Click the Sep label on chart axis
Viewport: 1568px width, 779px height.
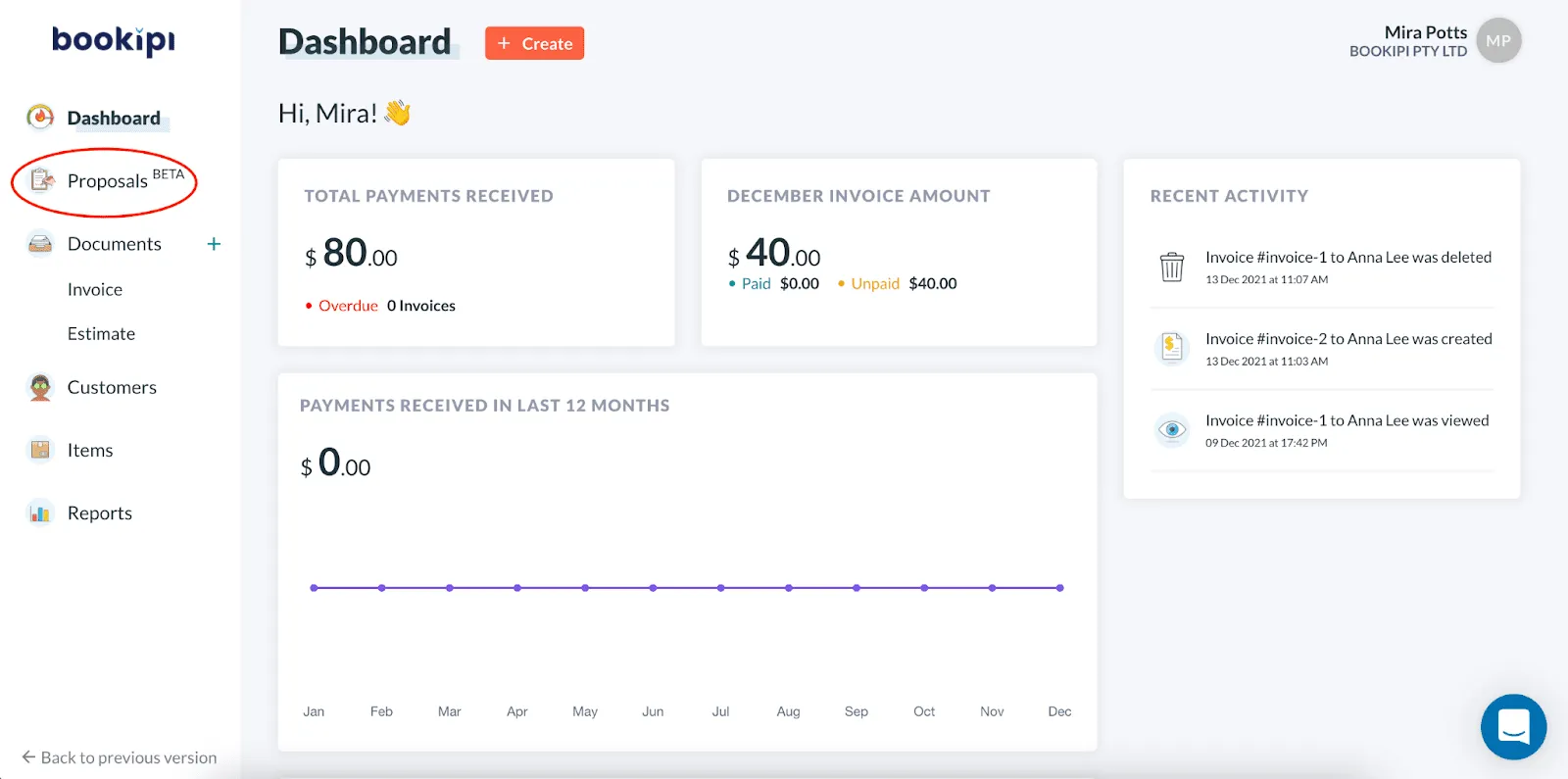857,711
